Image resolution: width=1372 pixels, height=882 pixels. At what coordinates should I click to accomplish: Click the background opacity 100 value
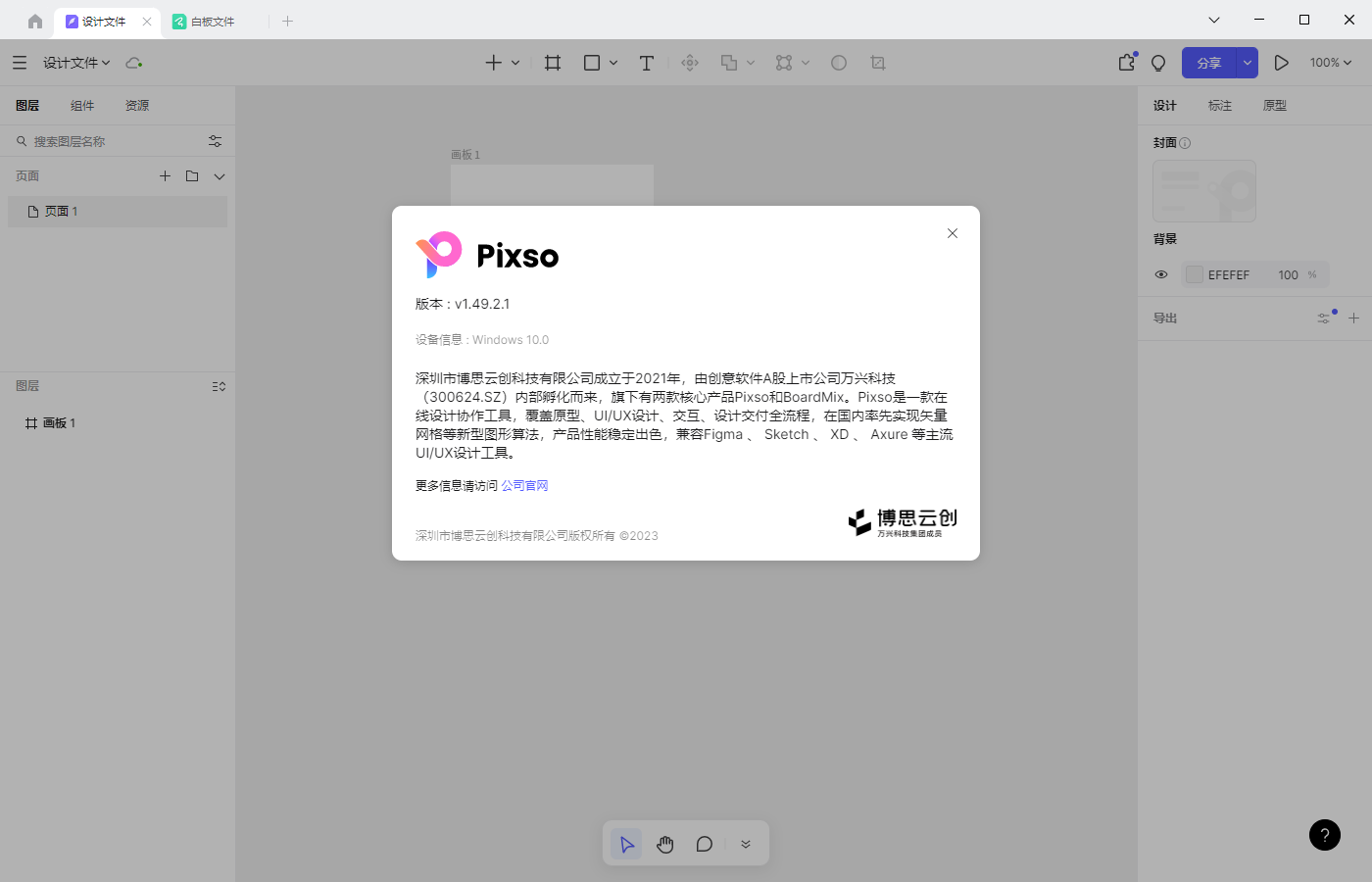(1288, 275)
